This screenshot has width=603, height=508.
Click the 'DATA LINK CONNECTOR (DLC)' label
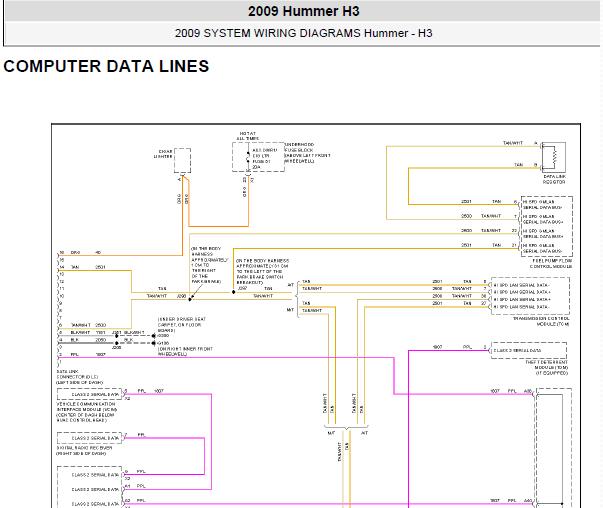tap(80, 377)
